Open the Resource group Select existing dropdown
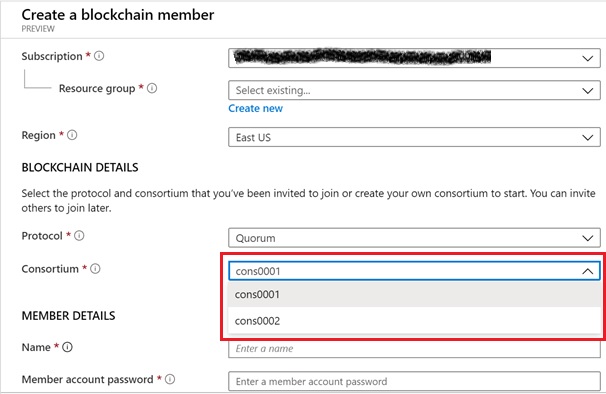606x394 pixels. (414, 90)
